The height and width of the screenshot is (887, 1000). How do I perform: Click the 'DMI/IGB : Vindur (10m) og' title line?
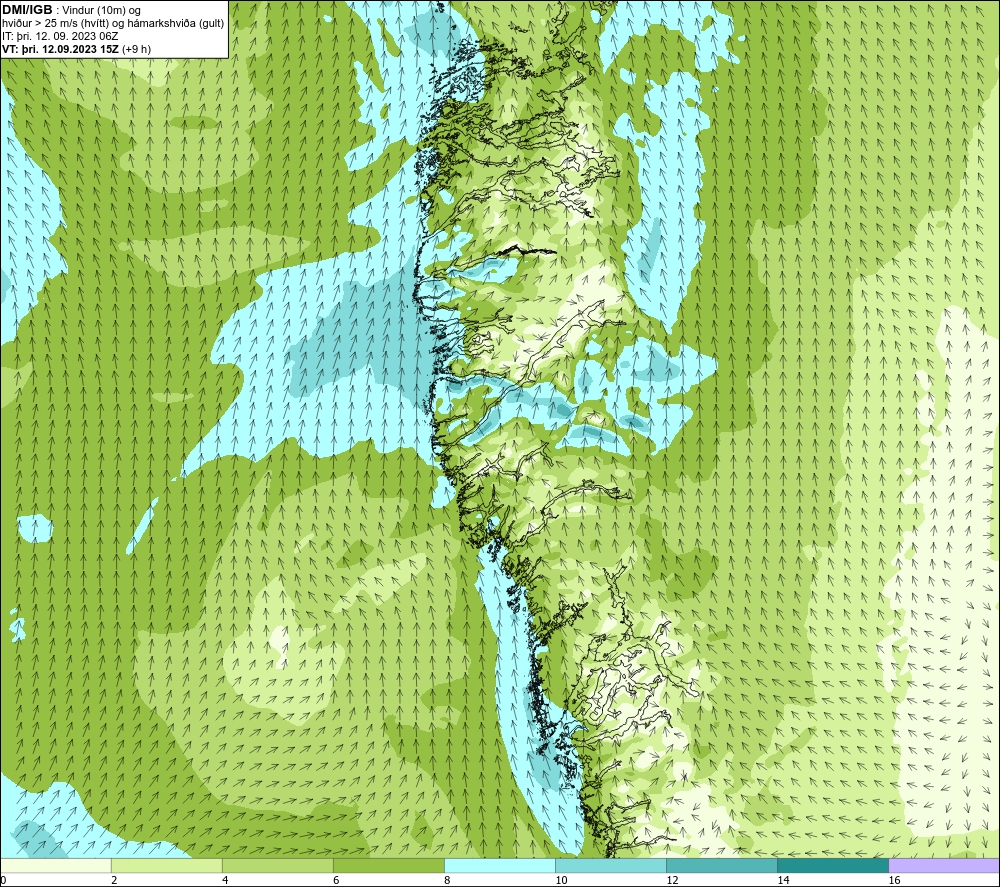coord(71,10)
